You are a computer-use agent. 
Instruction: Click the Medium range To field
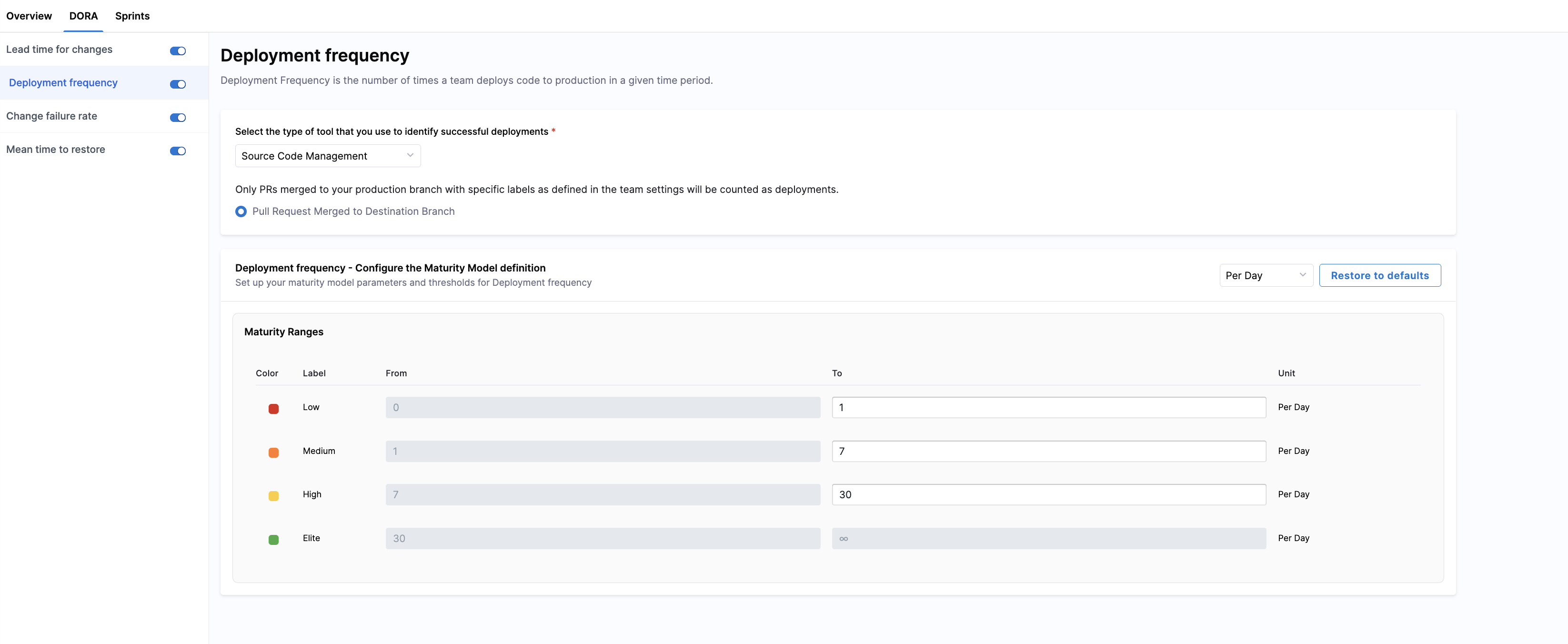[x=1048, y=451]
